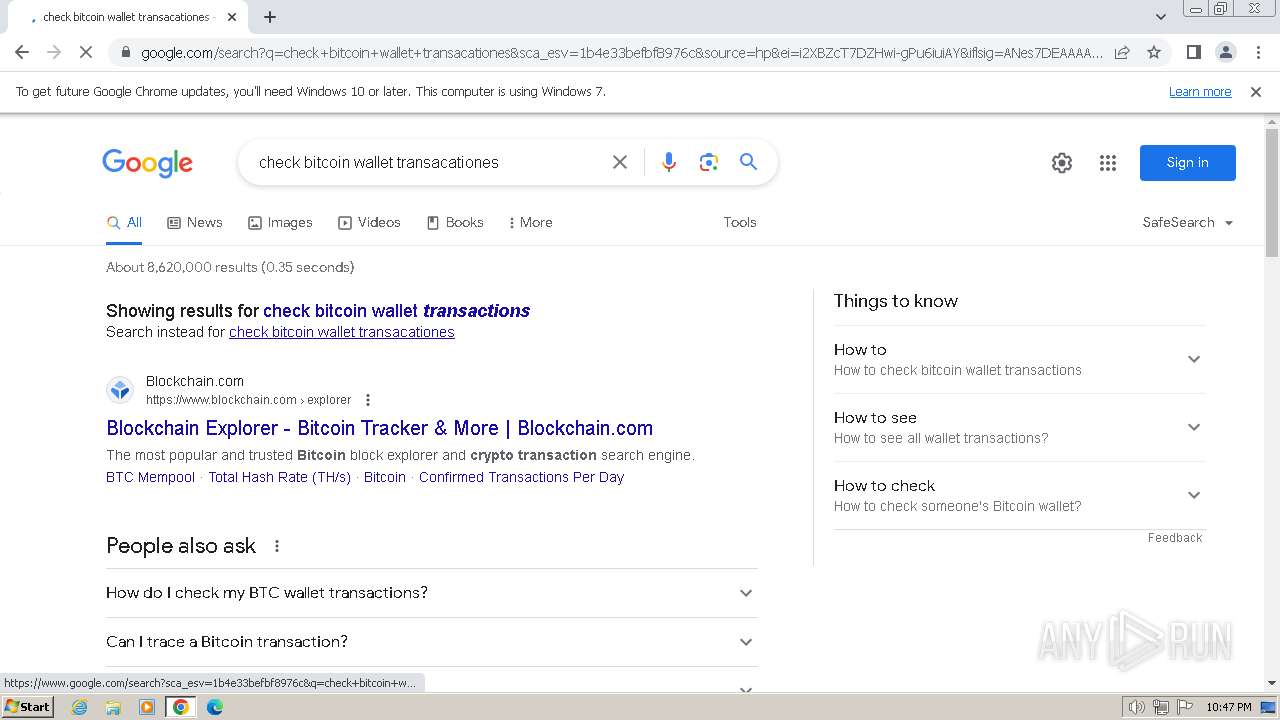Open the Chrome profile menu
This screenshot has height=720, width=1280.
pyautogui.click(x=1225, y=52)
